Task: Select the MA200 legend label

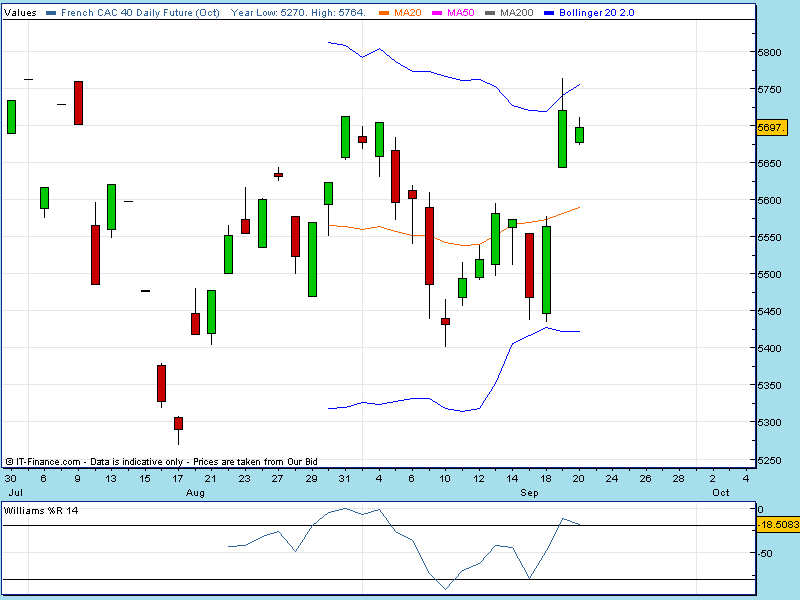Action: [x=516, y=12]
